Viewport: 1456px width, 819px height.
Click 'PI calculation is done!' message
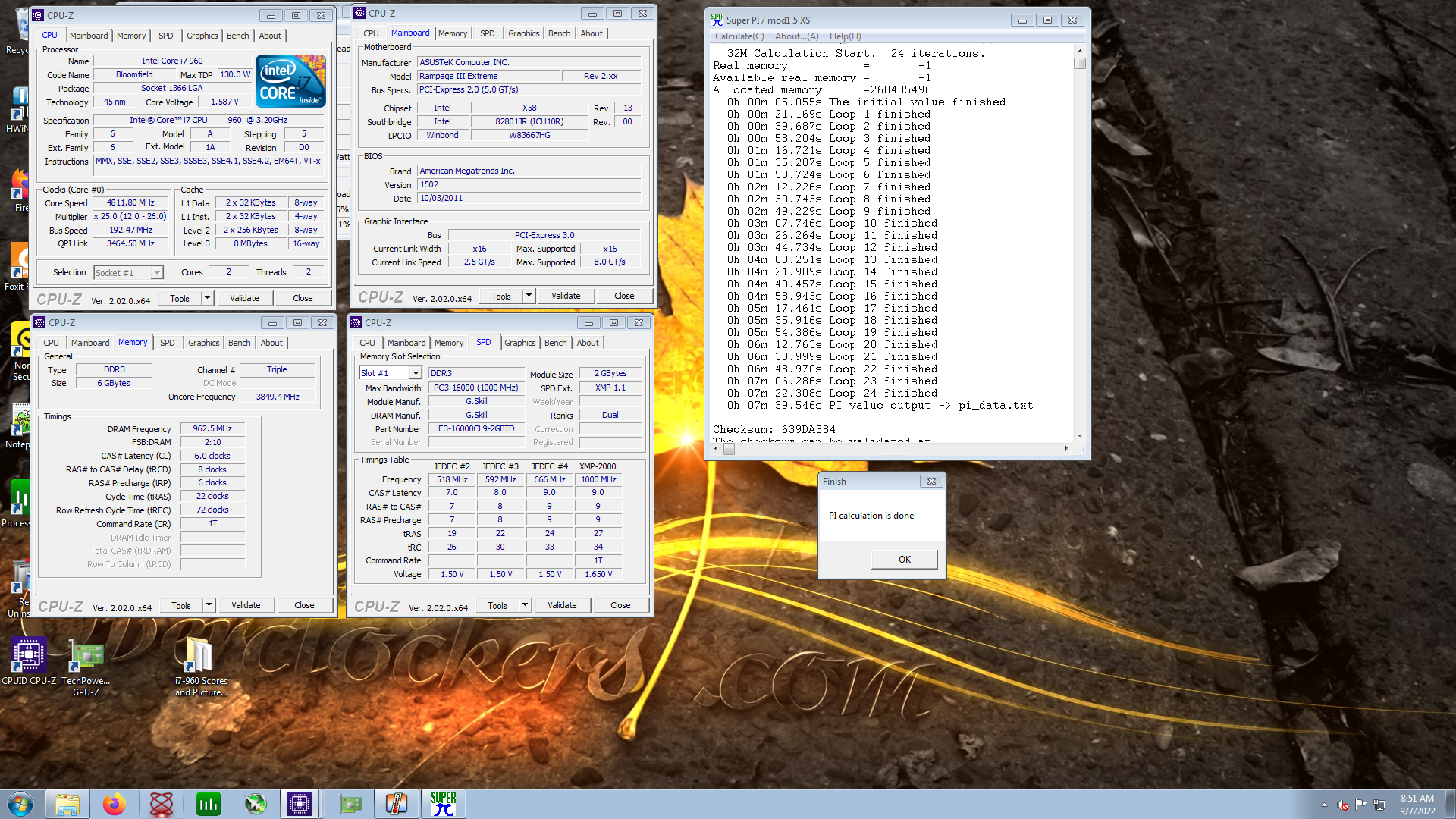[872, 516]
